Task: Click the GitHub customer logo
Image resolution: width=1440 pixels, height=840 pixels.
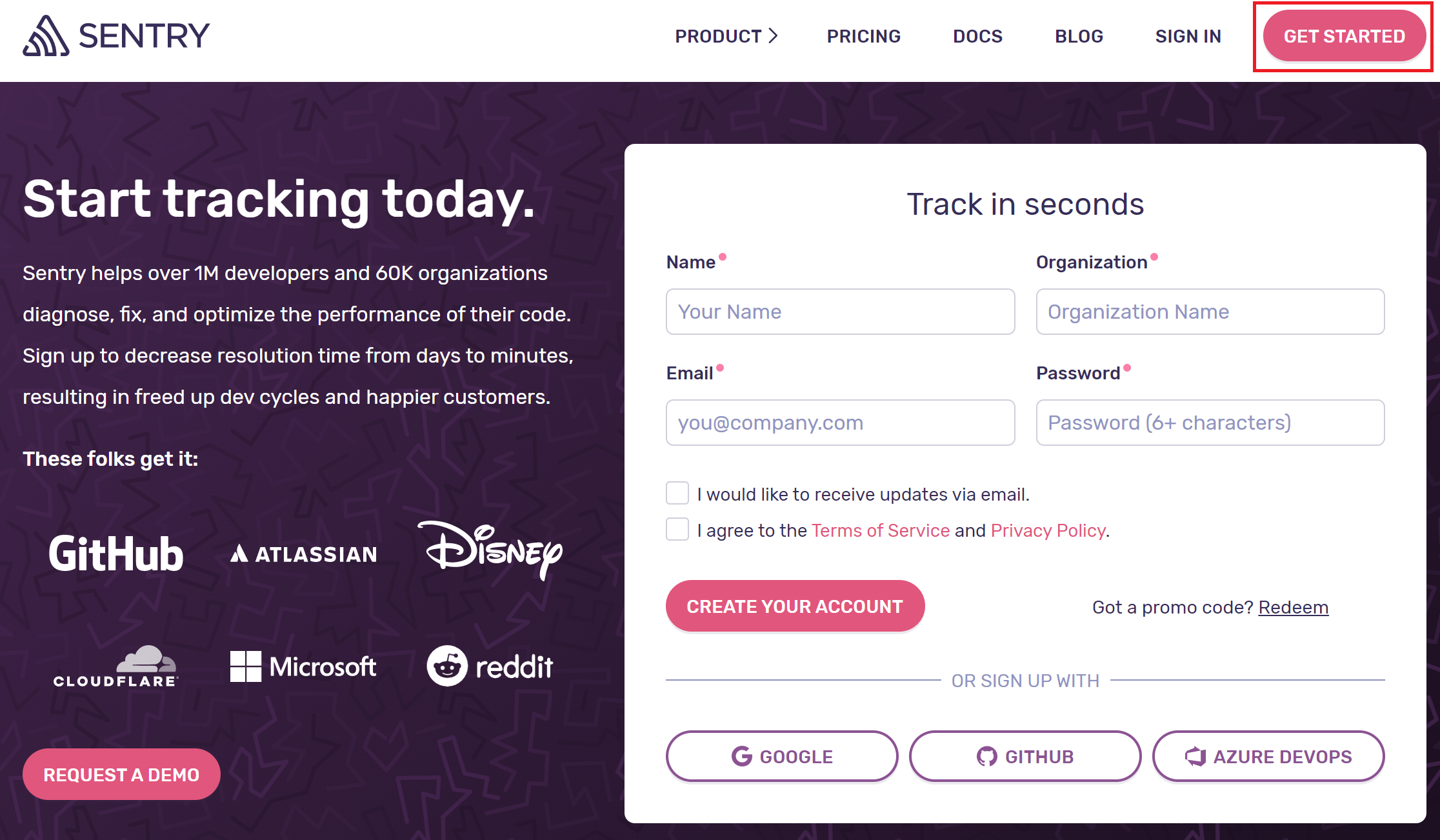Action: click(116, 554)
